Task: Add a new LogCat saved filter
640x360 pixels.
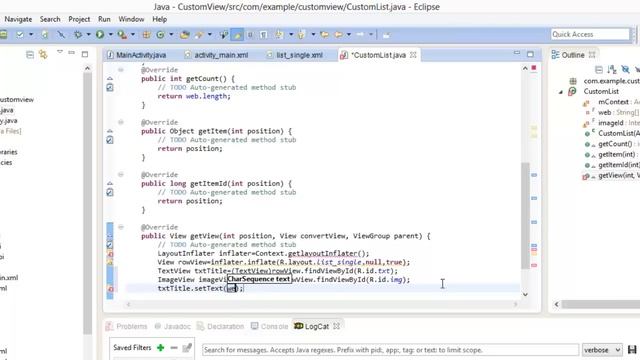Action: click(x=160, y=348)
